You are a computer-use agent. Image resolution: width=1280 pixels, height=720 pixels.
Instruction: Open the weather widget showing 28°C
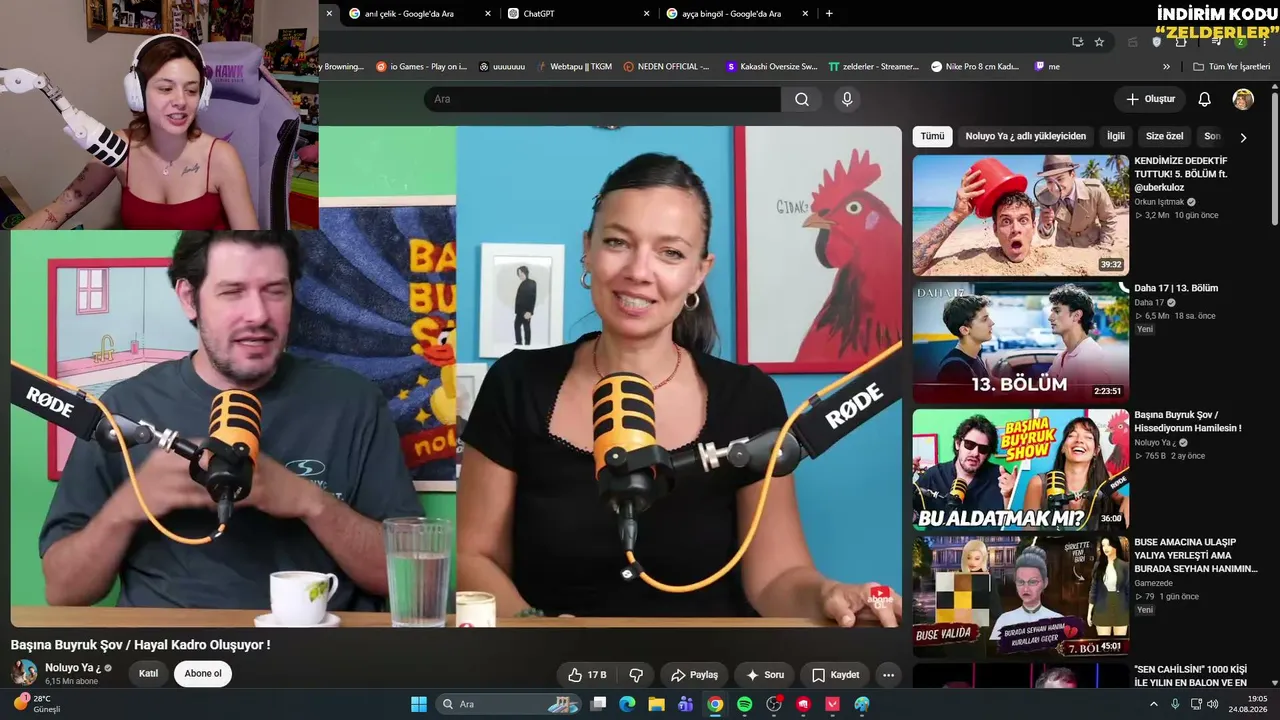click(x=36, y=703)
